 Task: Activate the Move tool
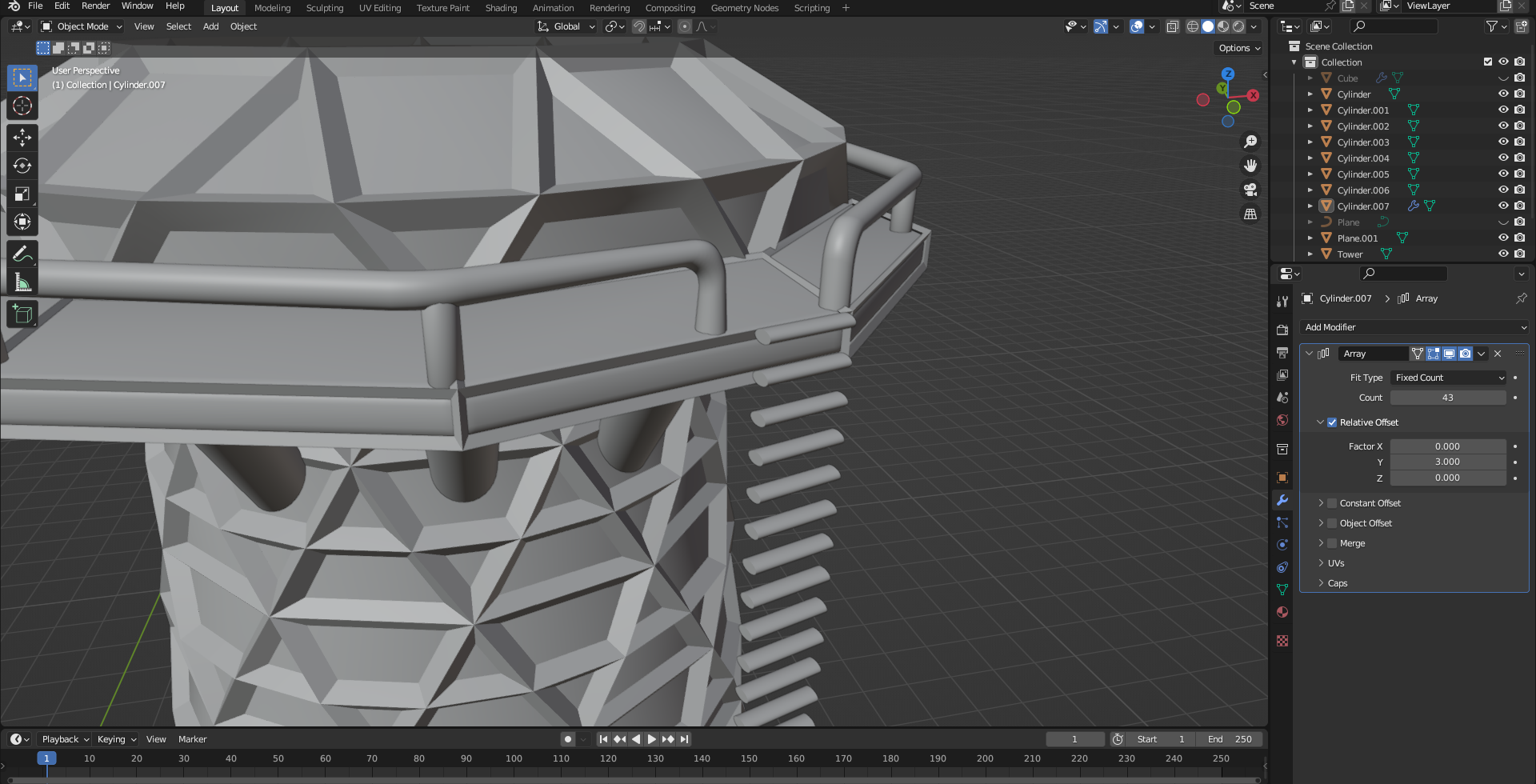point(22,138)
